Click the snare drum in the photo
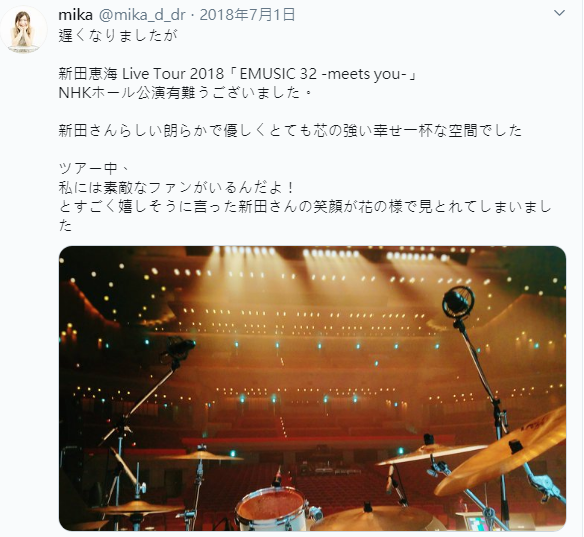The height and width of the screenshot is (537, 584). (x=273, y=509)
